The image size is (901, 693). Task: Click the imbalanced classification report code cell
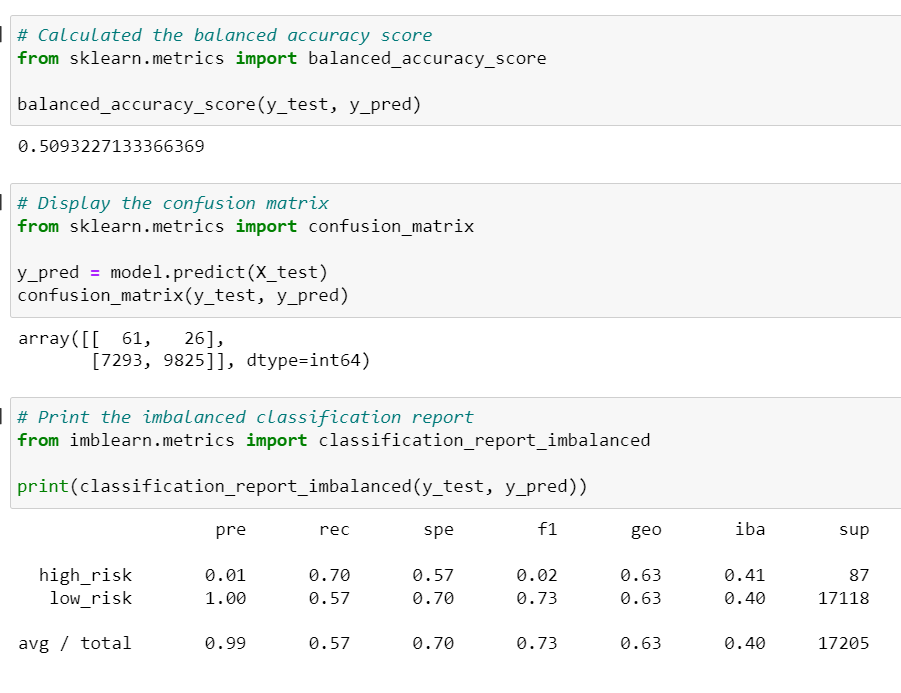[456, 453]
